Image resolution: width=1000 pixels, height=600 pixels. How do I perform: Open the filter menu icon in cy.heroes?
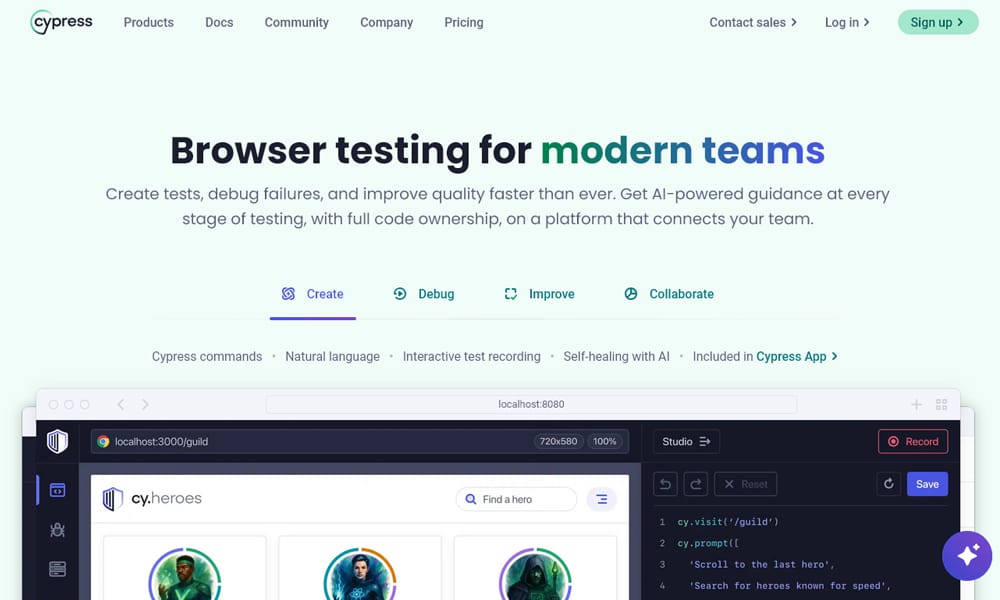point(601,499)
